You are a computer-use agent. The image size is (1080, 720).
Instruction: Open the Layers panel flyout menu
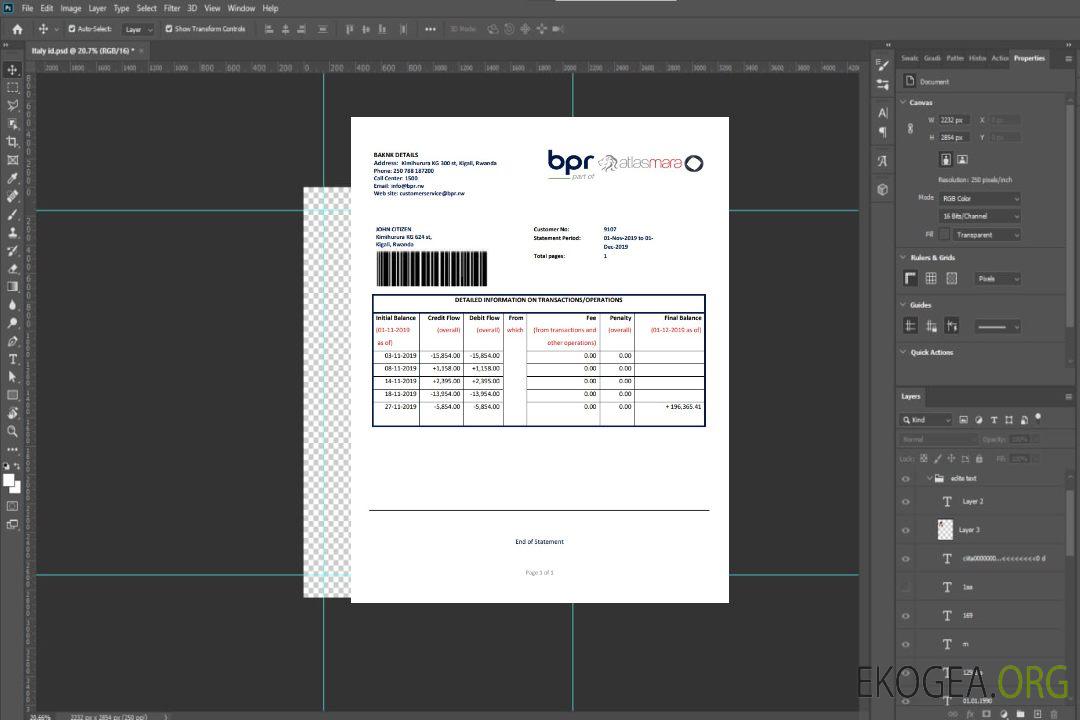click(1068, 397)
